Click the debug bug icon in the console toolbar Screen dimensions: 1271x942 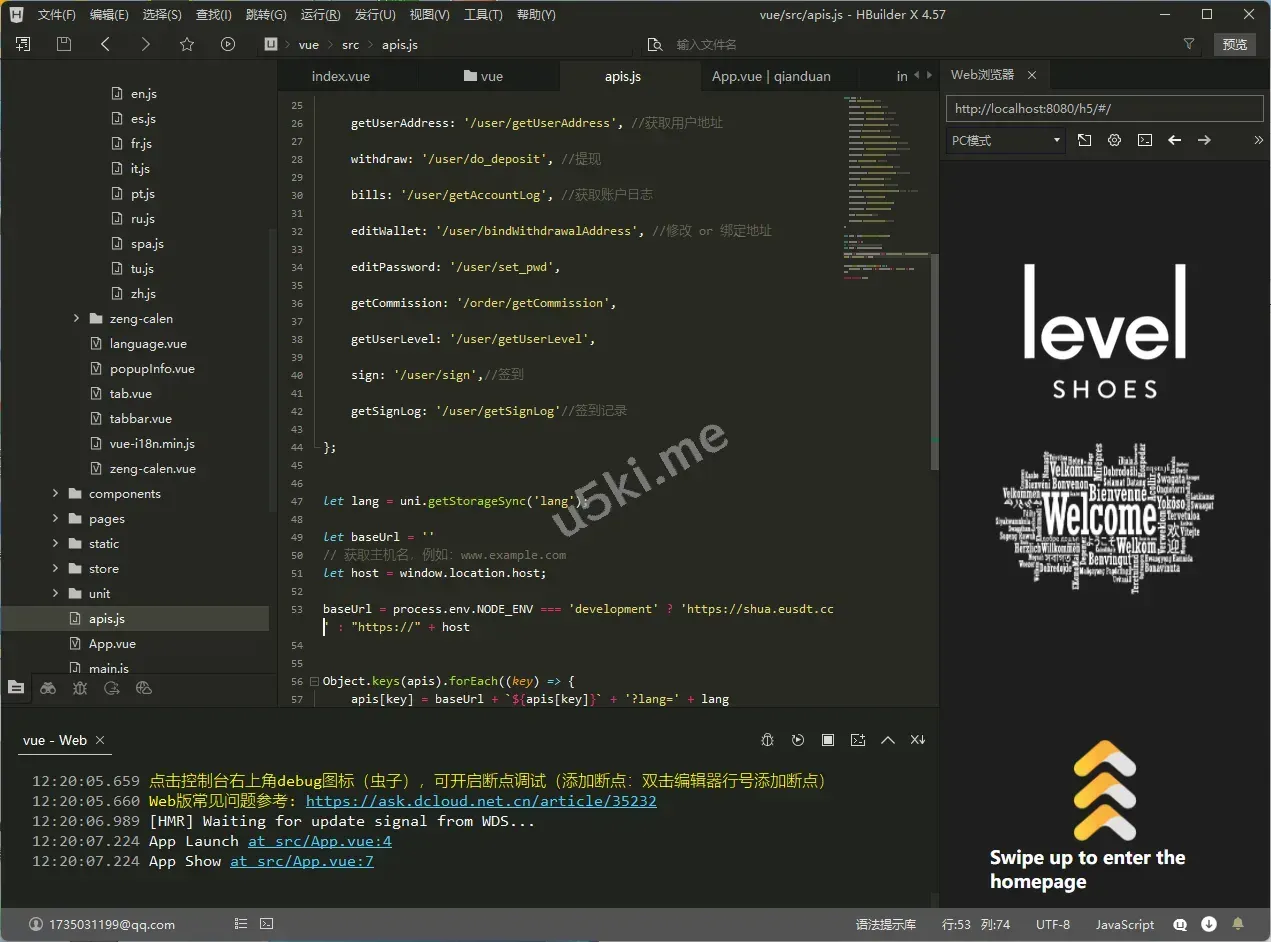768,740
